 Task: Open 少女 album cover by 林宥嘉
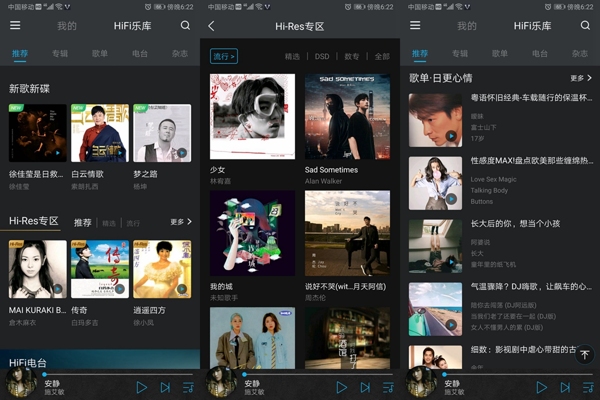click(252, 116)
